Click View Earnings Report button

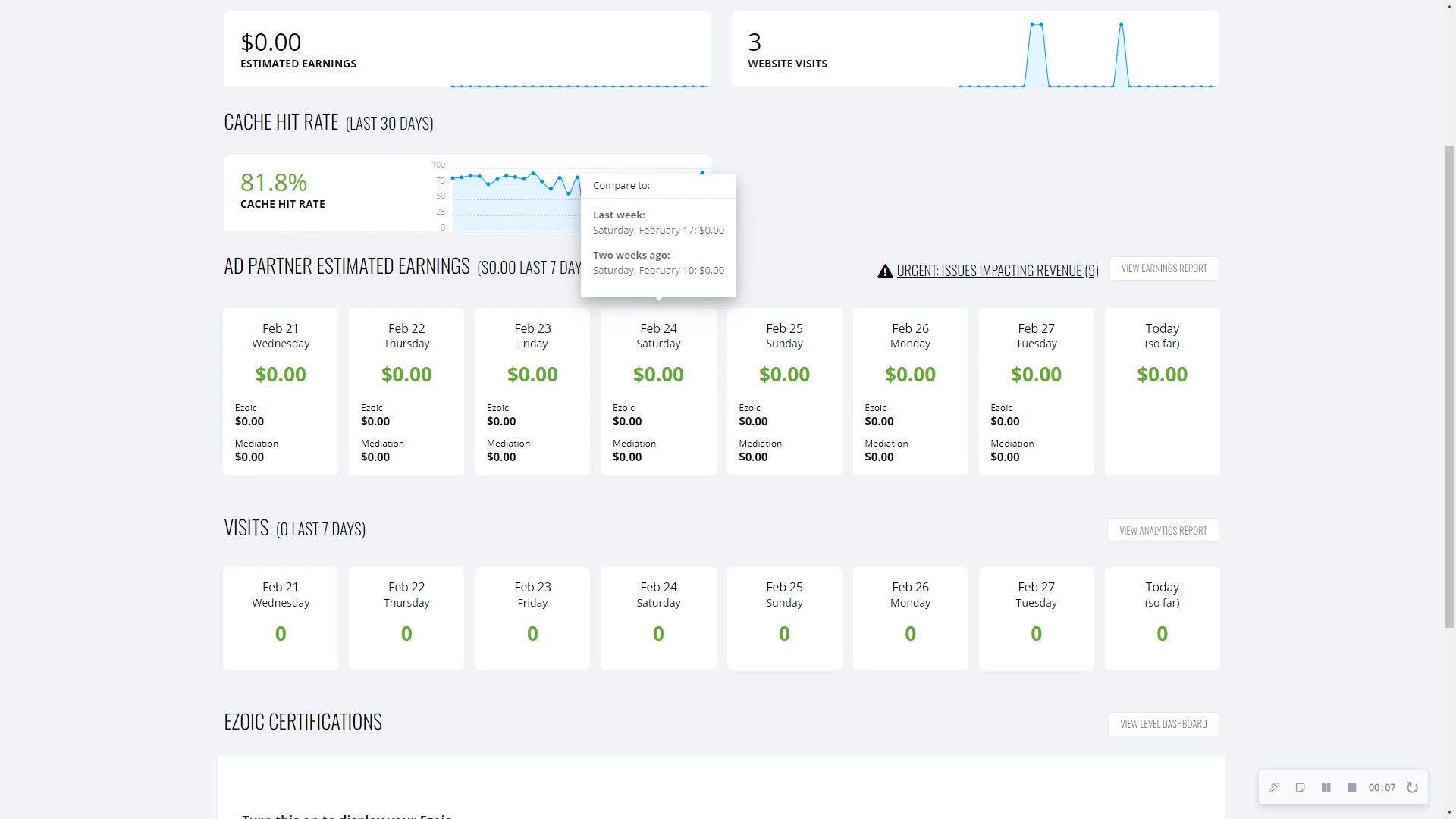1163,268
